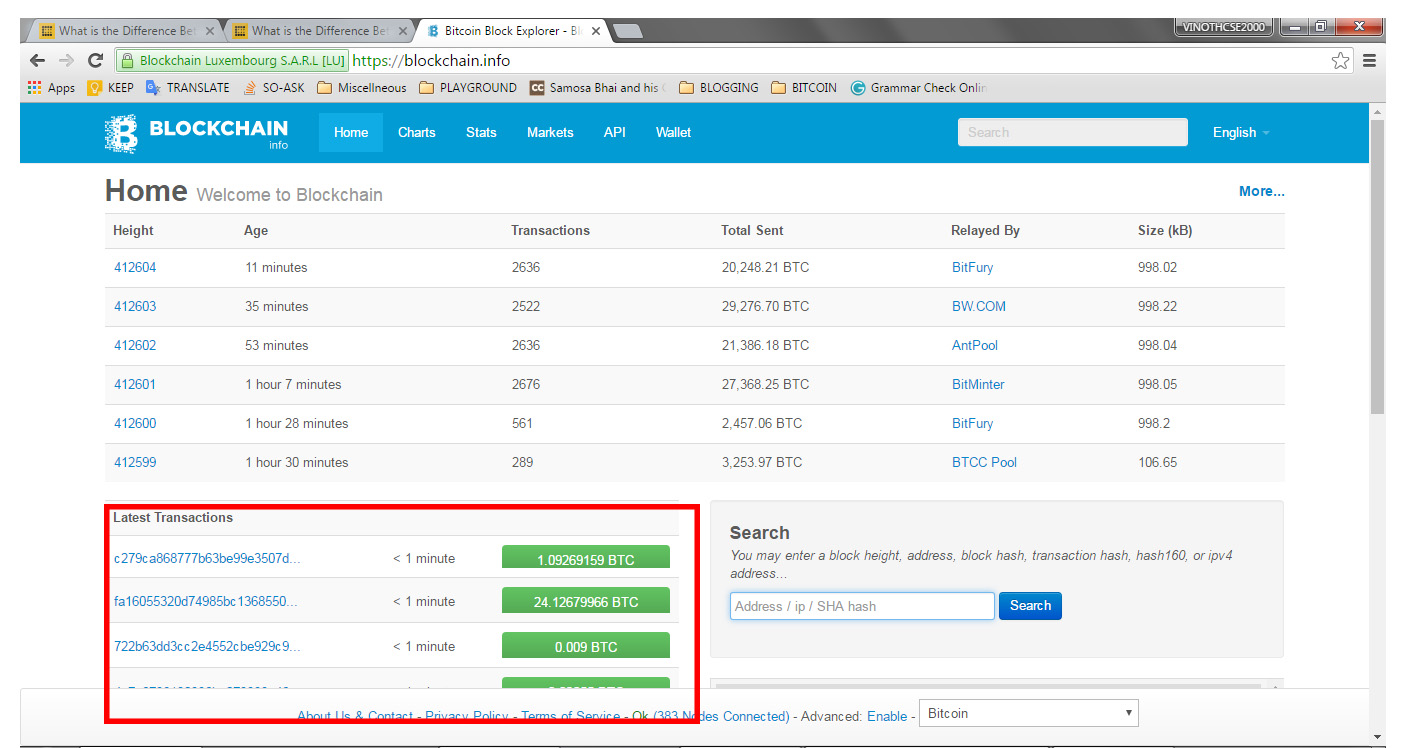Screen dimensions: 1414x748
Task: Open block height 412603
Action: (135, 306)
